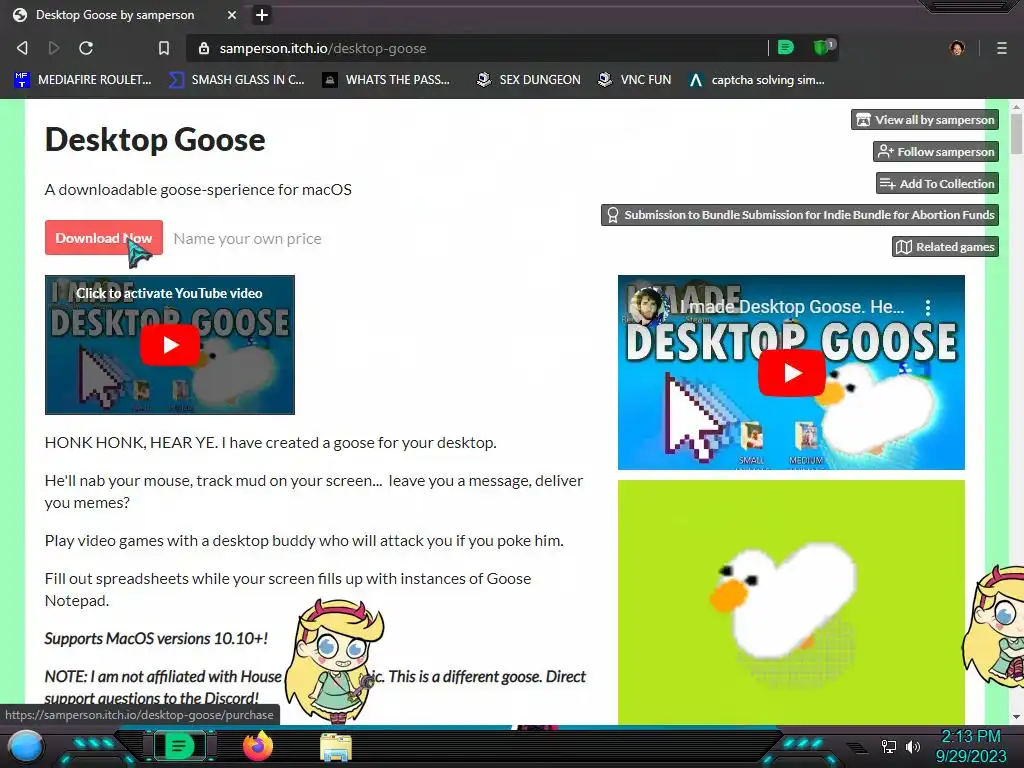
Task: Open the Start orb in the taskbar
Action: pos(26,746)
